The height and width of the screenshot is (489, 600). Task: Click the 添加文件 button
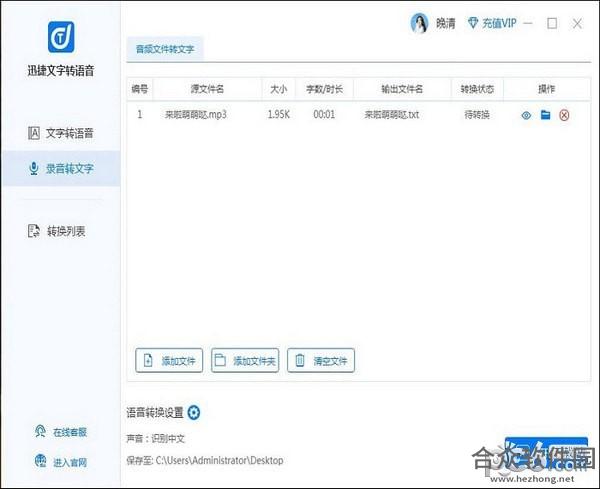point(169,360)
